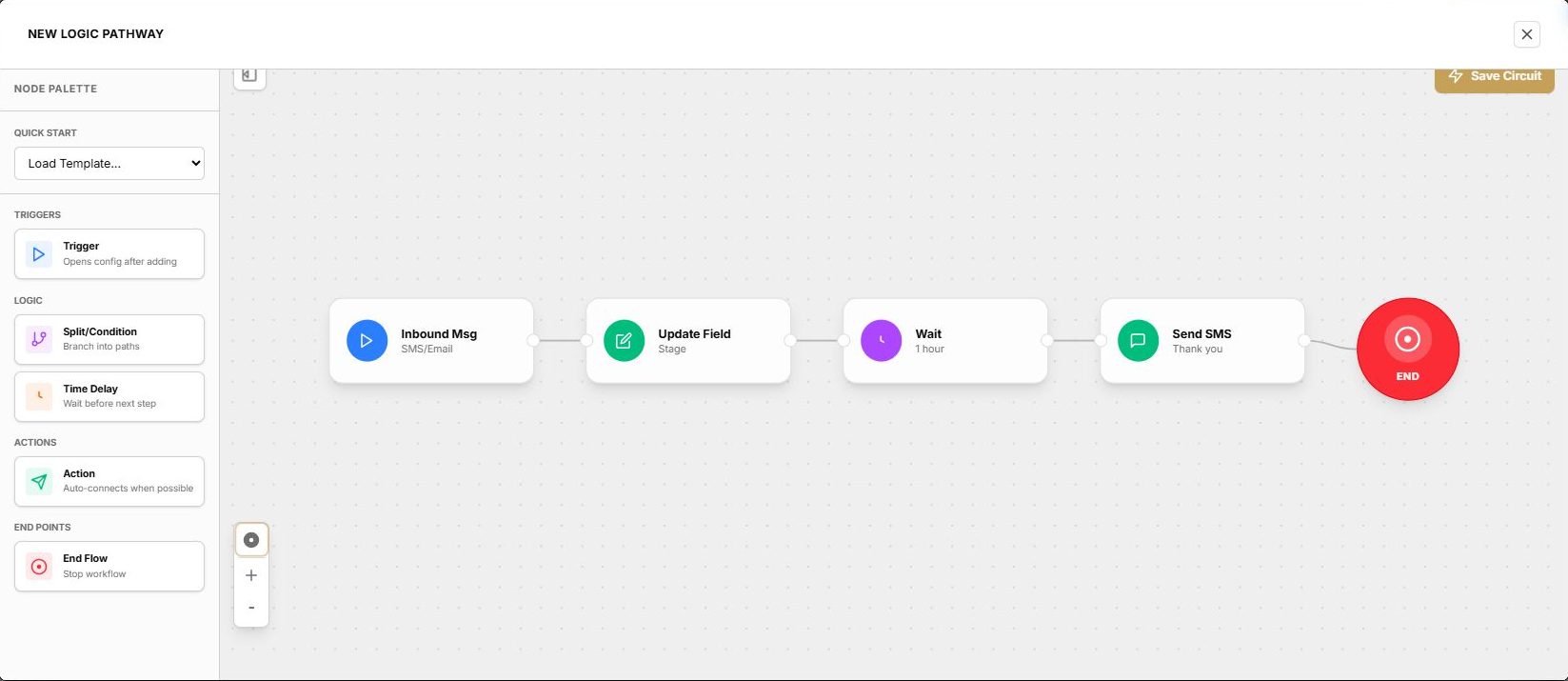
Task: Click the Action paper-plane icon
Action: (x=39, y=481)
